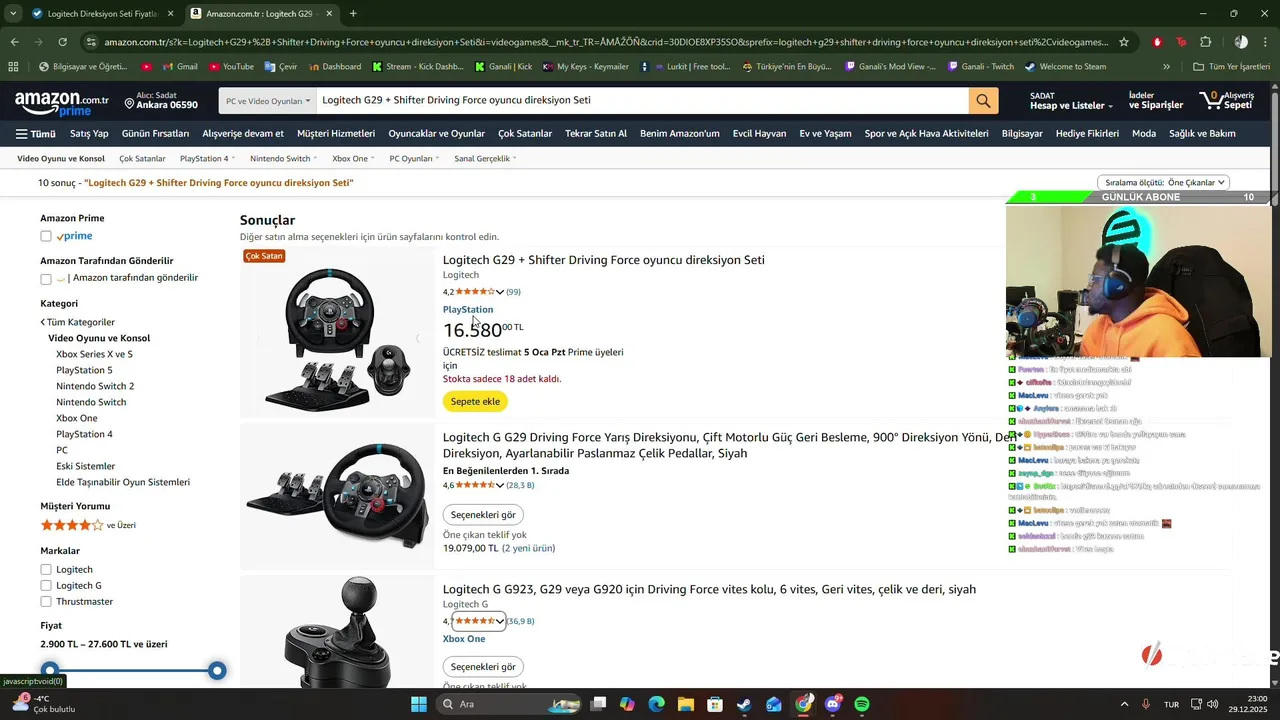
Task: Open the Welcome to Steam bookmark
Action: point(1064,67)
